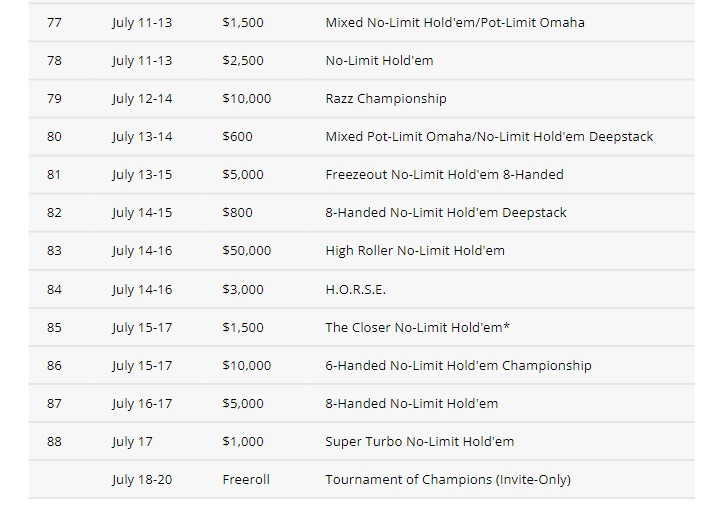Click the Freeroll buy-in cell
720x508 pixels.
246,480
